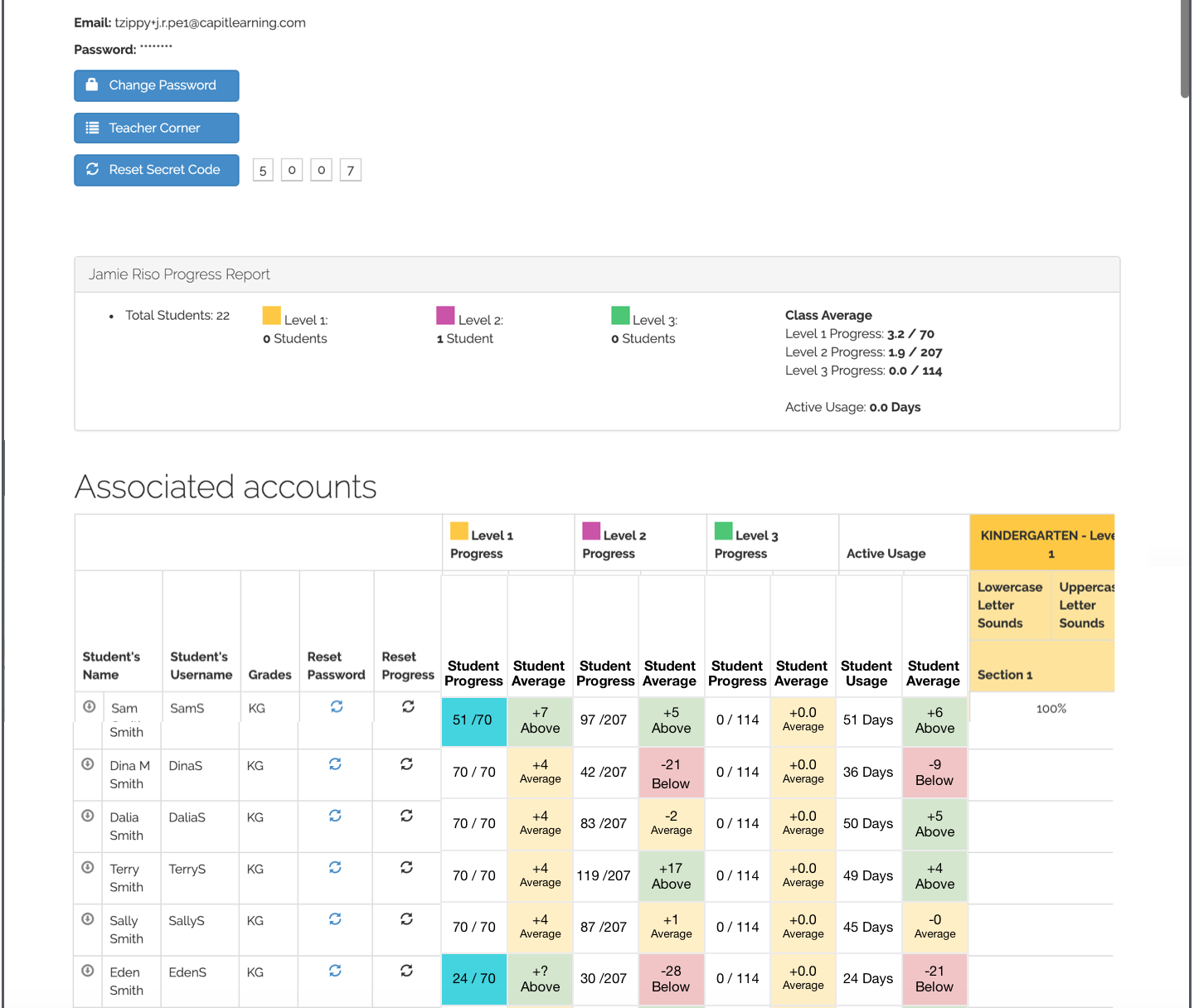Click Sam's 51 Days usage cell
The image size is (1194, 1008).
coord(868,720)
